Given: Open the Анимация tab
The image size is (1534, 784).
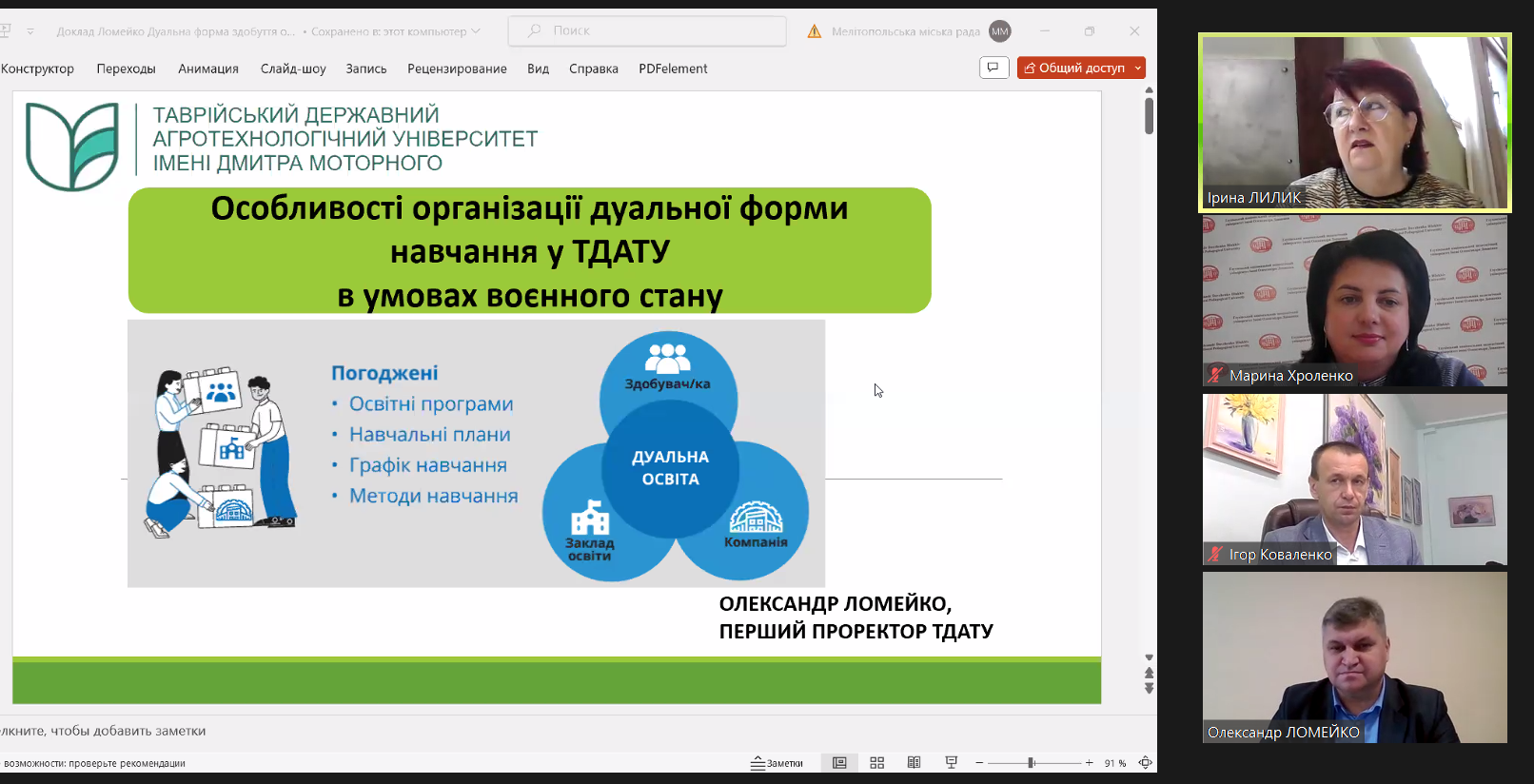Looking at the screenshot, I should point(208,69).
